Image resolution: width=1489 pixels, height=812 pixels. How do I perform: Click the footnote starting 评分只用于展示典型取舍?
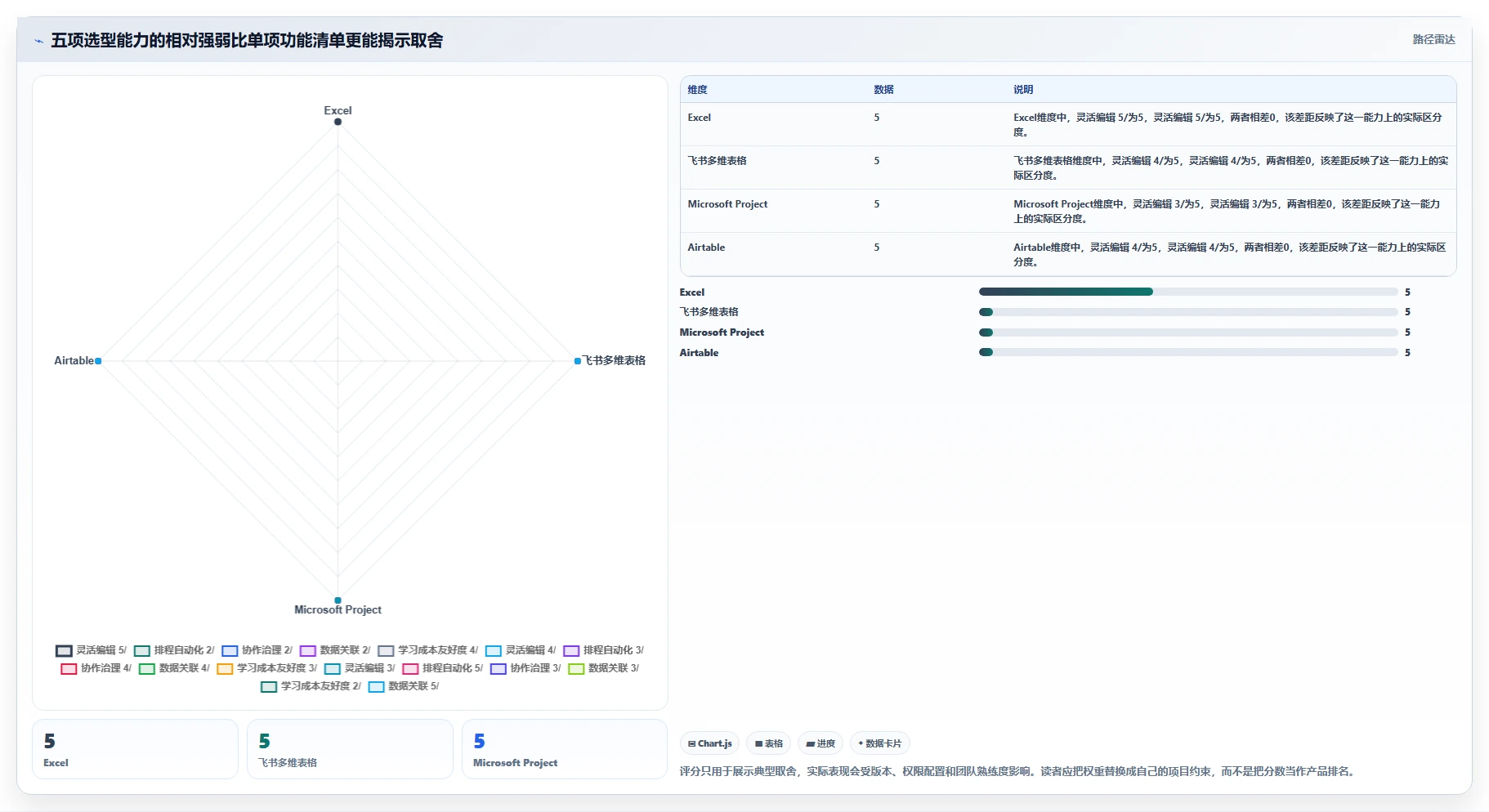(1018, 771)
